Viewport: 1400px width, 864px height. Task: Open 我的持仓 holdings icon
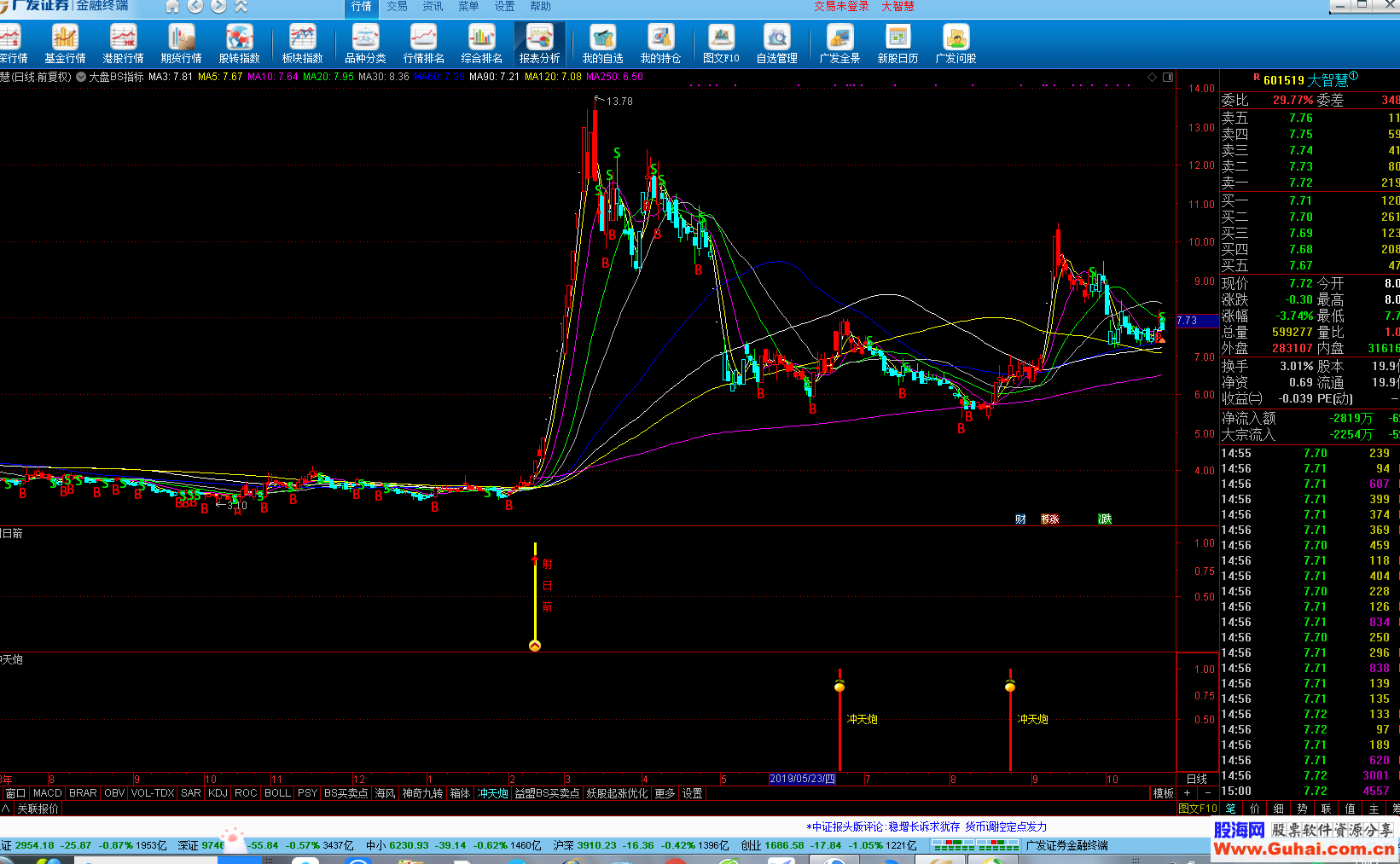(660, 43)
